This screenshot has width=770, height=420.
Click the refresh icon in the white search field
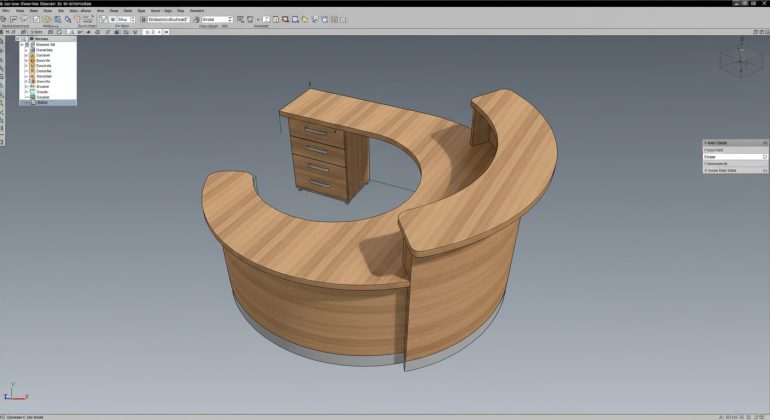(x=764, y=157)
